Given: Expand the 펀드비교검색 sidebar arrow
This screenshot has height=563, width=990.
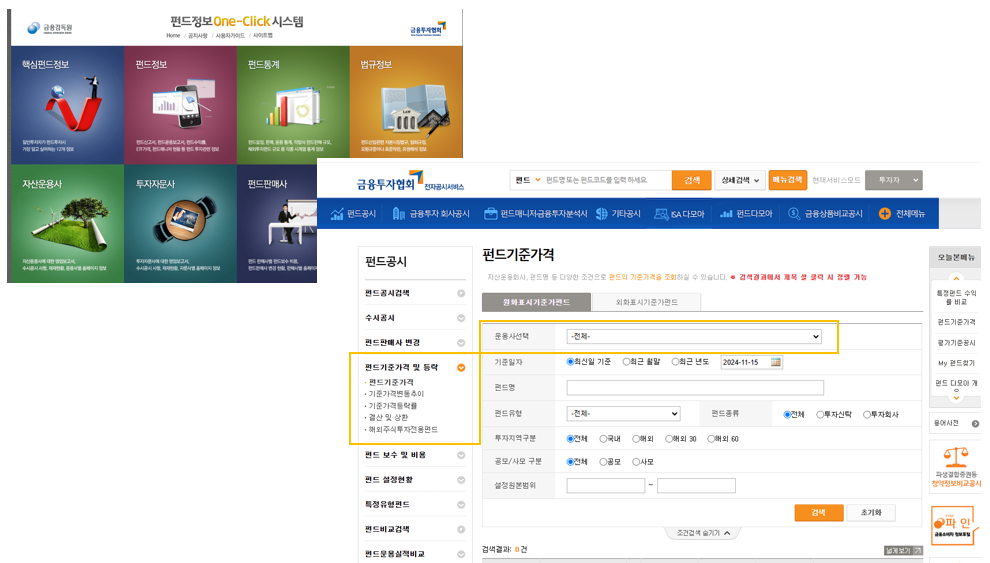Looking at the screenshot, I should 461,529.
